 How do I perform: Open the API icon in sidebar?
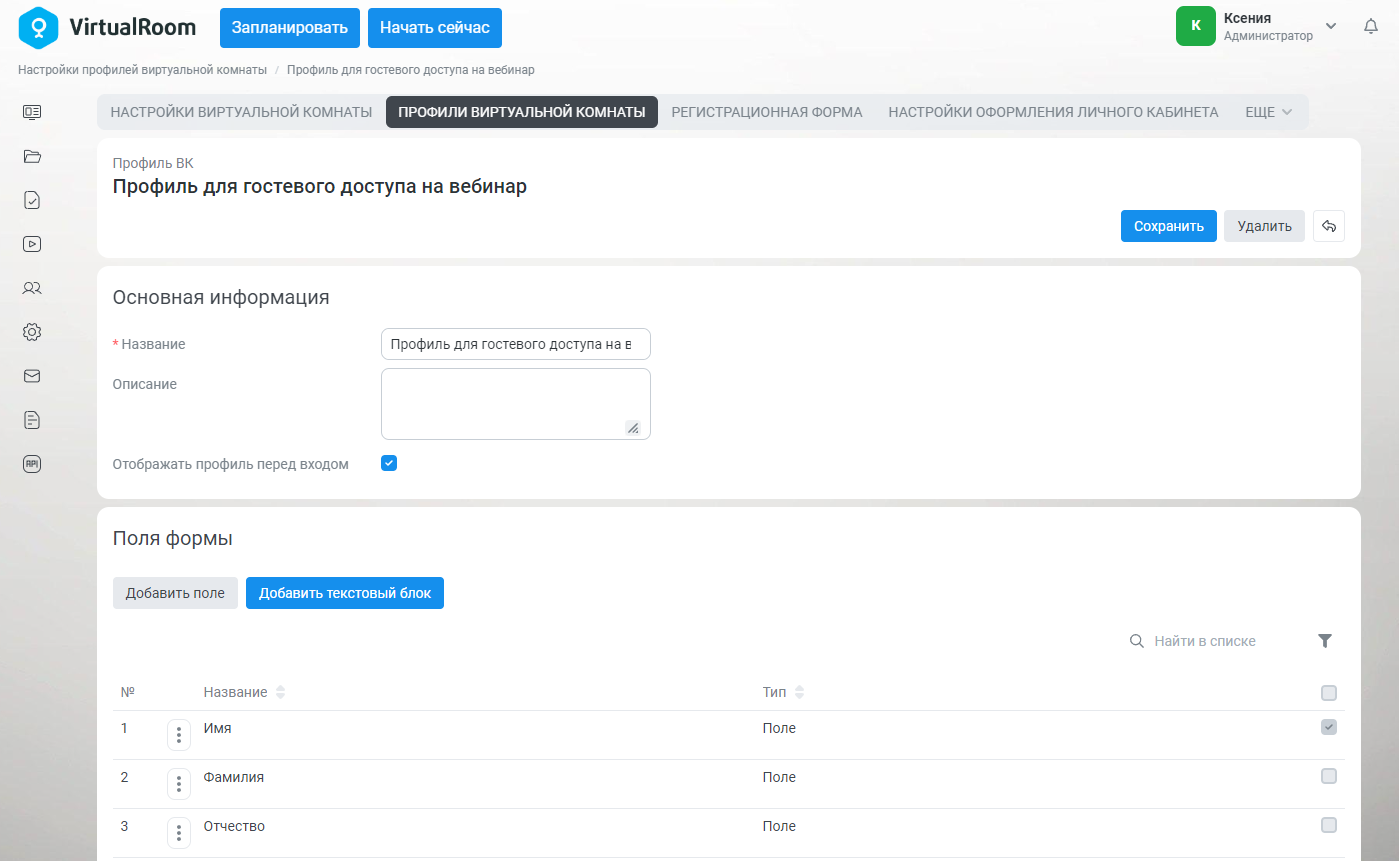point(32,464)
